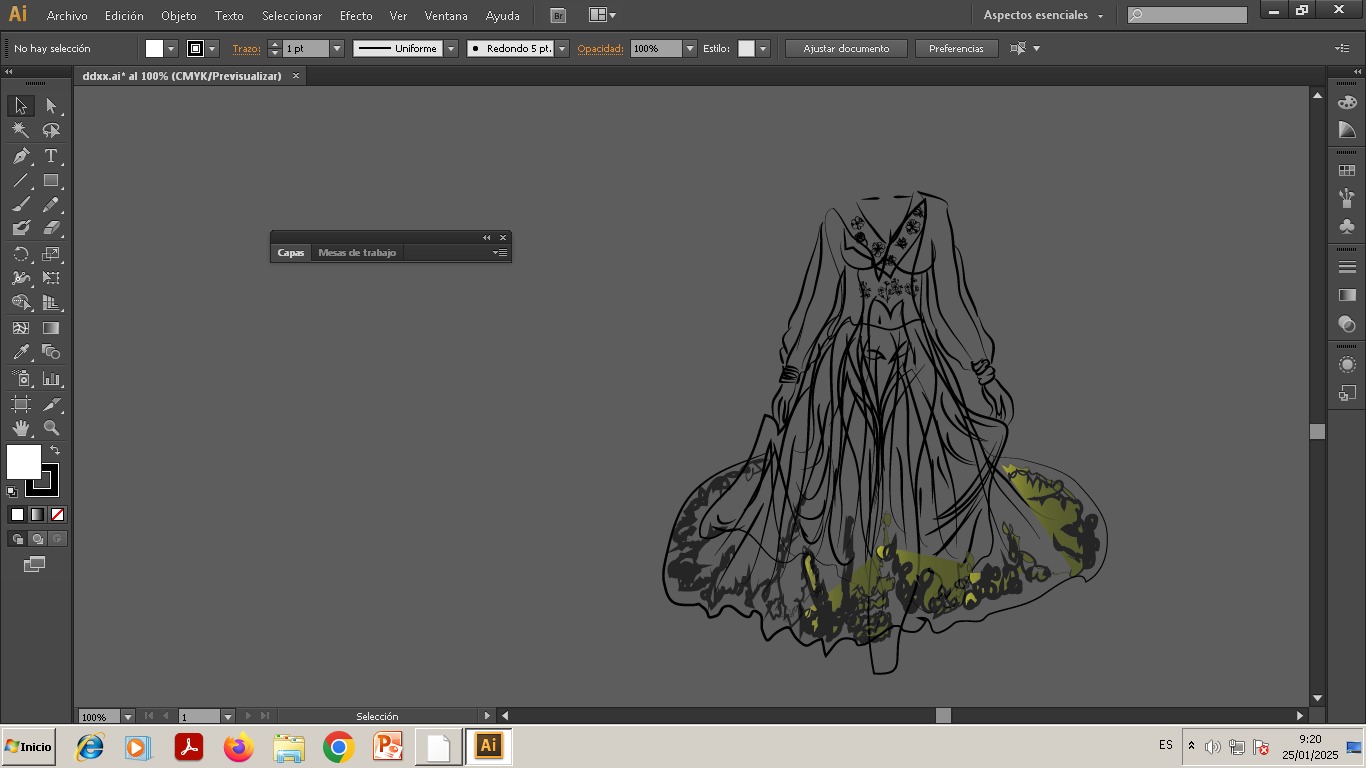Open the Objeto menu

(179, 16)
